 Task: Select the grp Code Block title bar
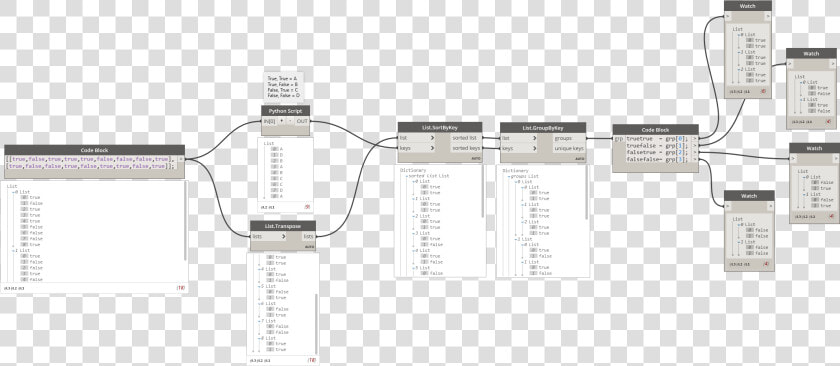pos(655,130)
